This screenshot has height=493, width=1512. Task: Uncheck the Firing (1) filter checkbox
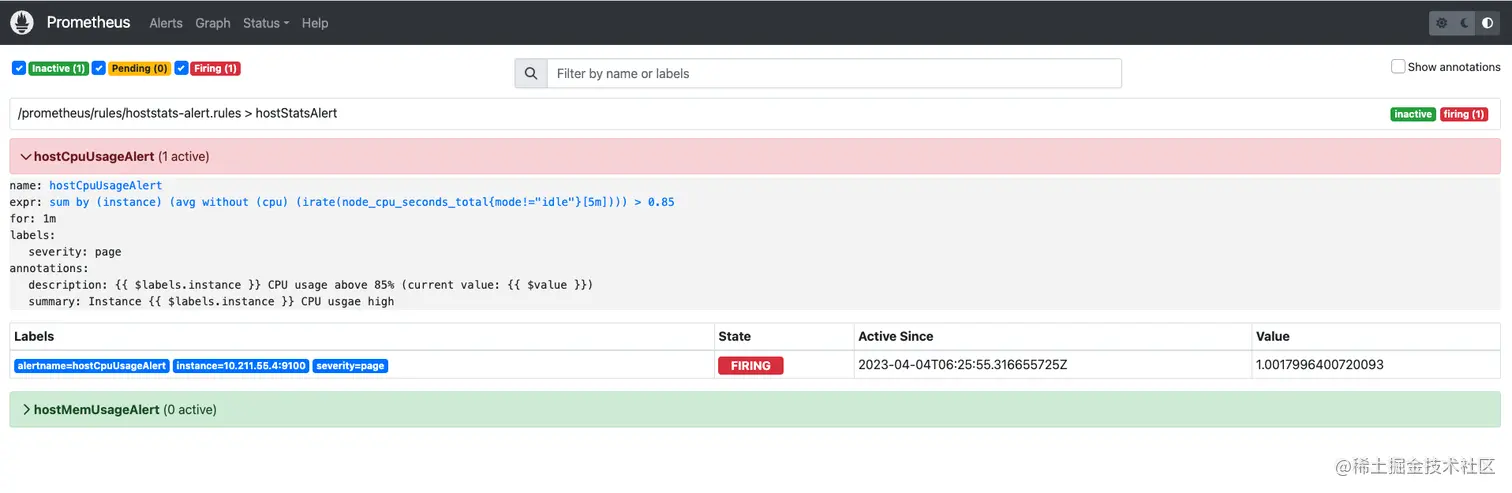click(x=181, y=68)
